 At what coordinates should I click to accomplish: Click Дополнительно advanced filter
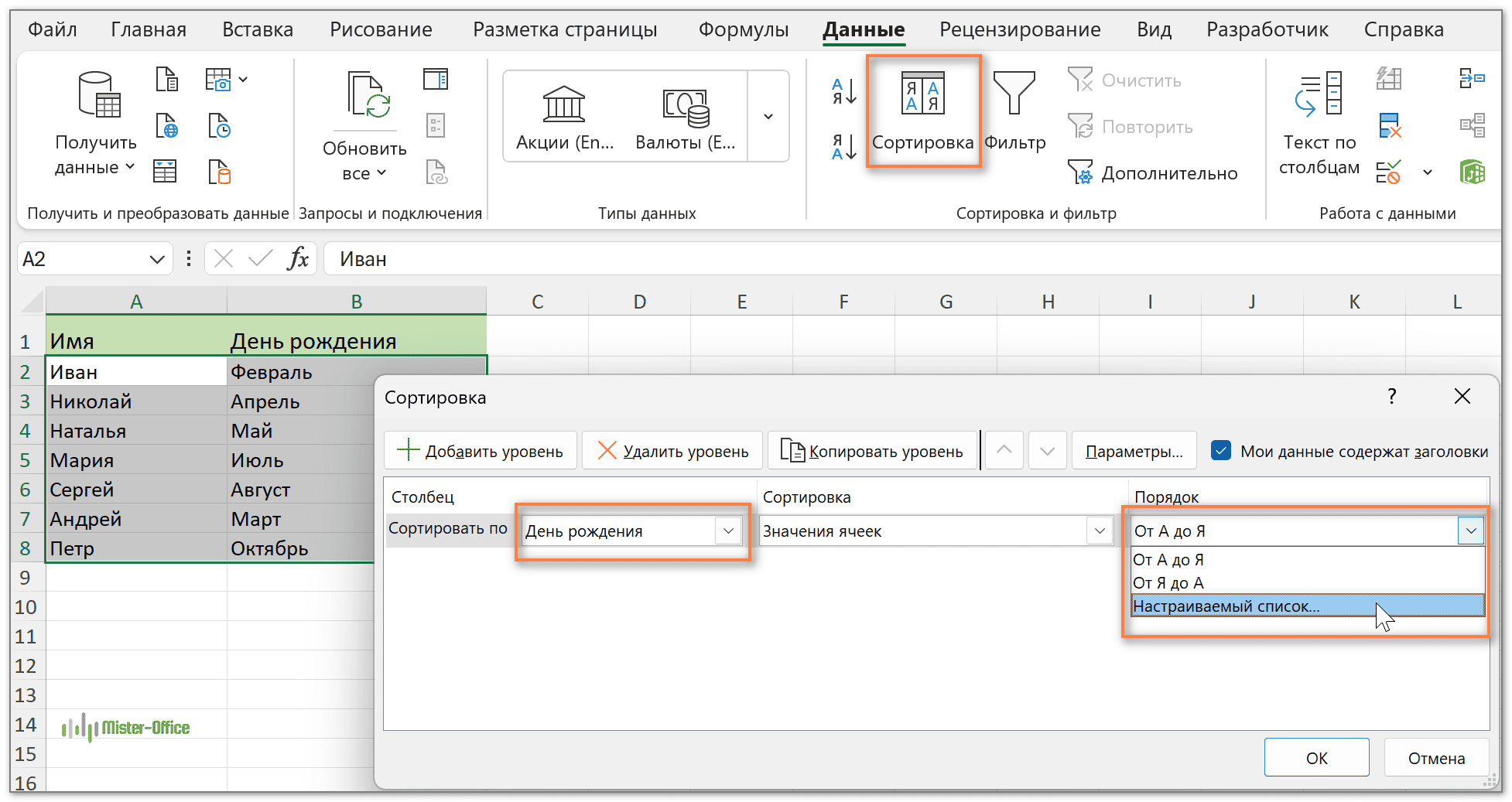click(1153, 173)
